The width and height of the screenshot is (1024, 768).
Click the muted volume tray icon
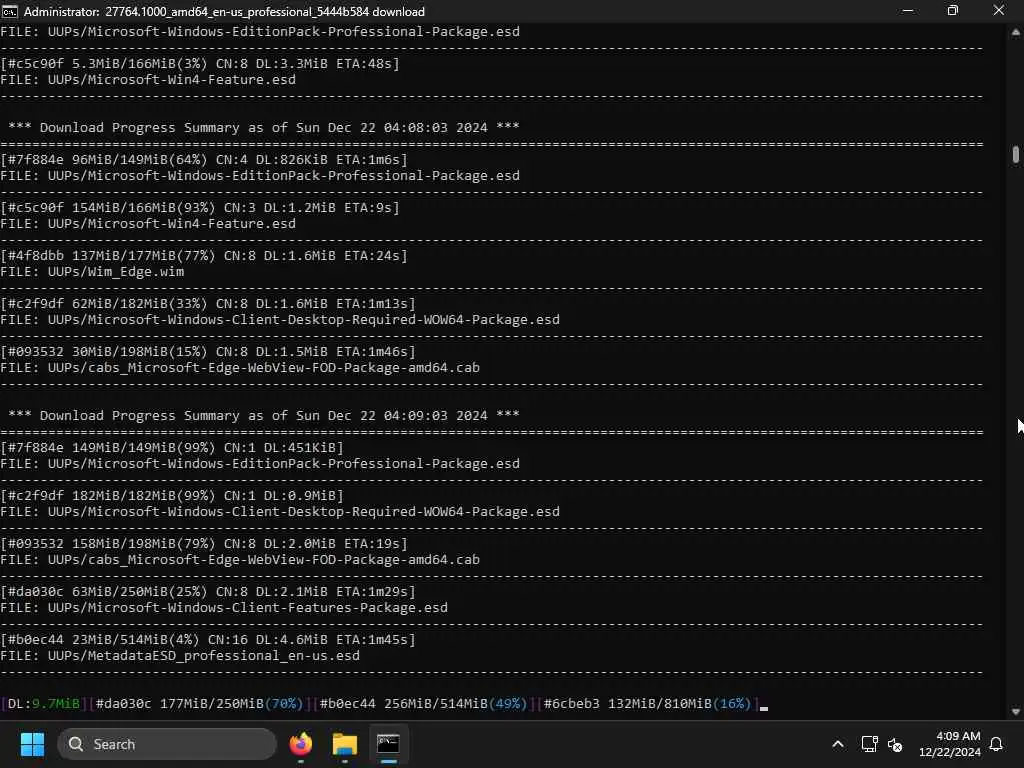895,744
